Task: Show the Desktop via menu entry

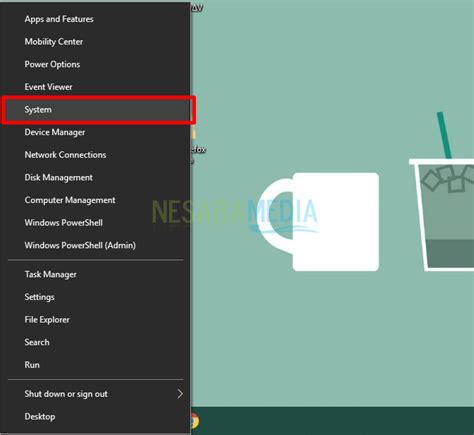Action: (x=95, y=417)
